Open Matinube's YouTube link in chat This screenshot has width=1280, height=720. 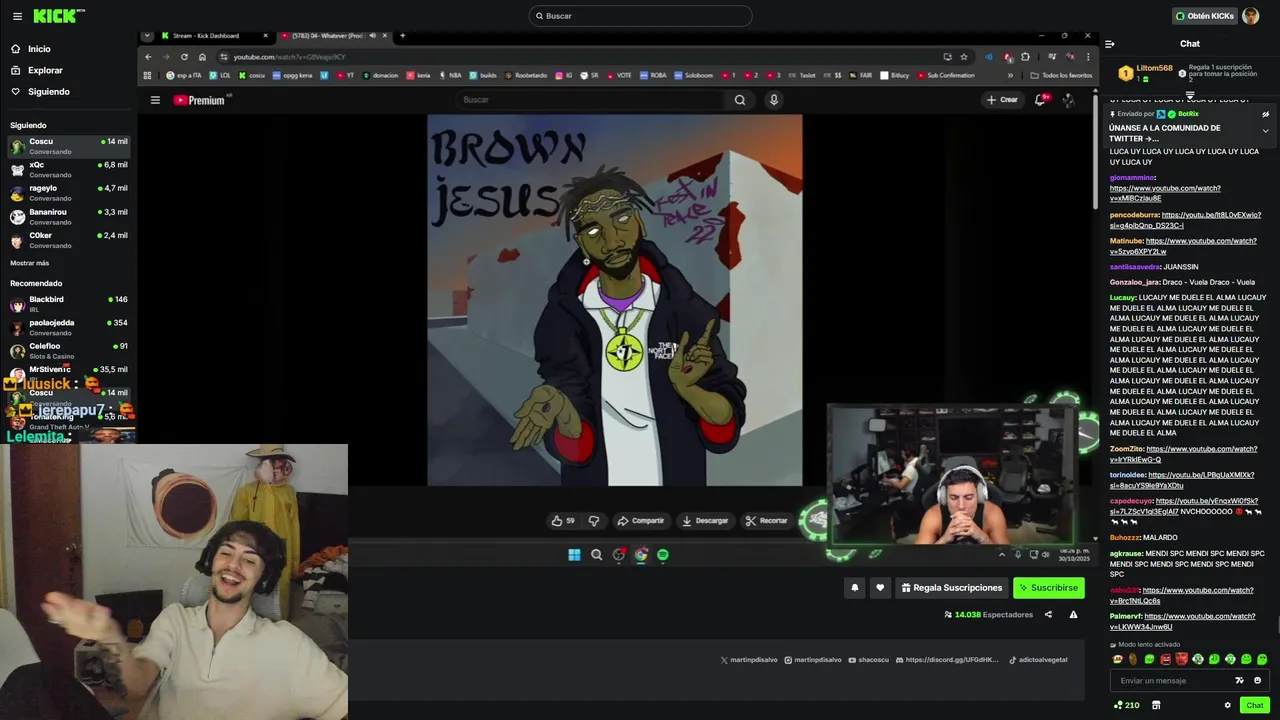tap(1183, 246)
